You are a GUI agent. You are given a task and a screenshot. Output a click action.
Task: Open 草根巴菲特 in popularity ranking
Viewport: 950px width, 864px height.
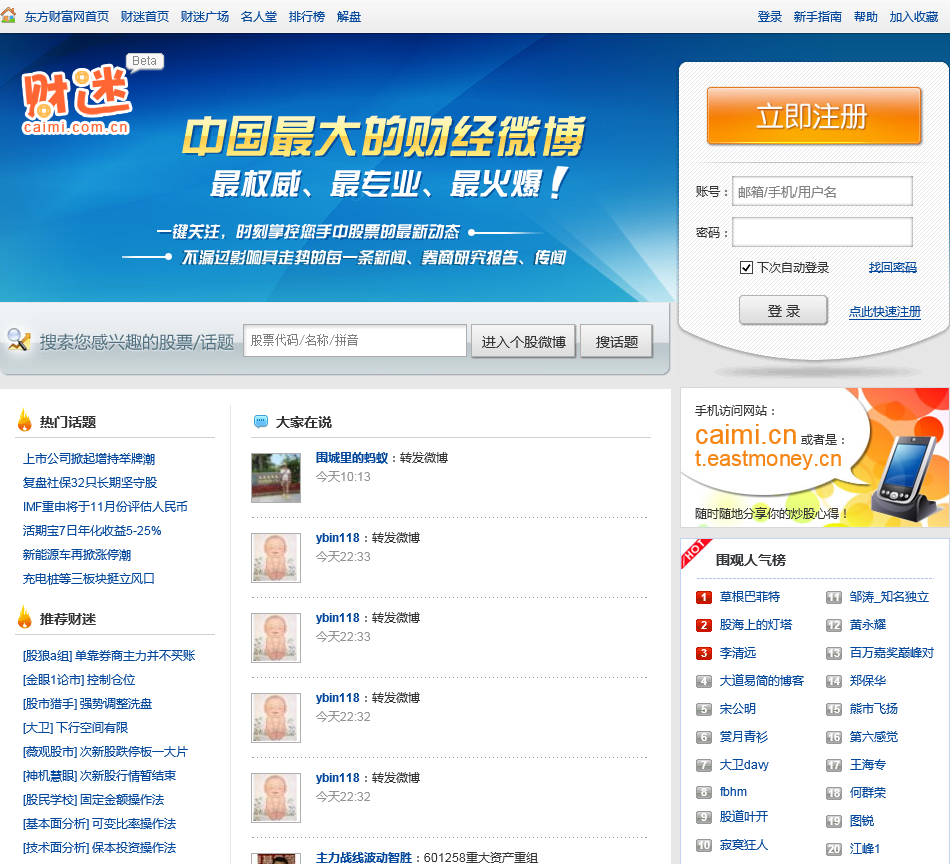pyautogui.click(x=749, y=597)
